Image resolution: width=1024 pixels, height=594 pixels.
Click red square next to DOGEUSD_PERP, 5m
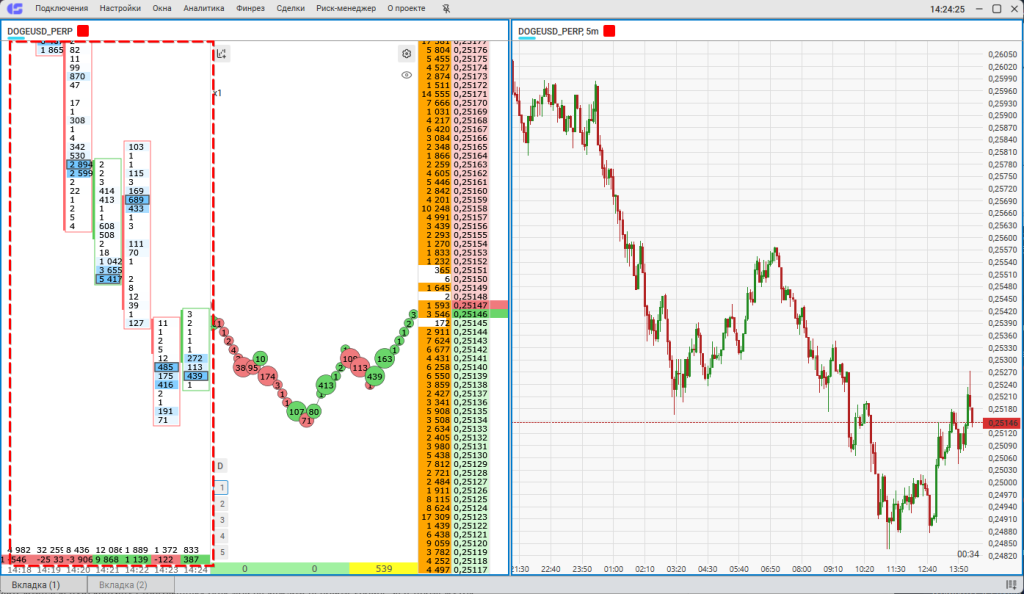[x=609, y=31]
